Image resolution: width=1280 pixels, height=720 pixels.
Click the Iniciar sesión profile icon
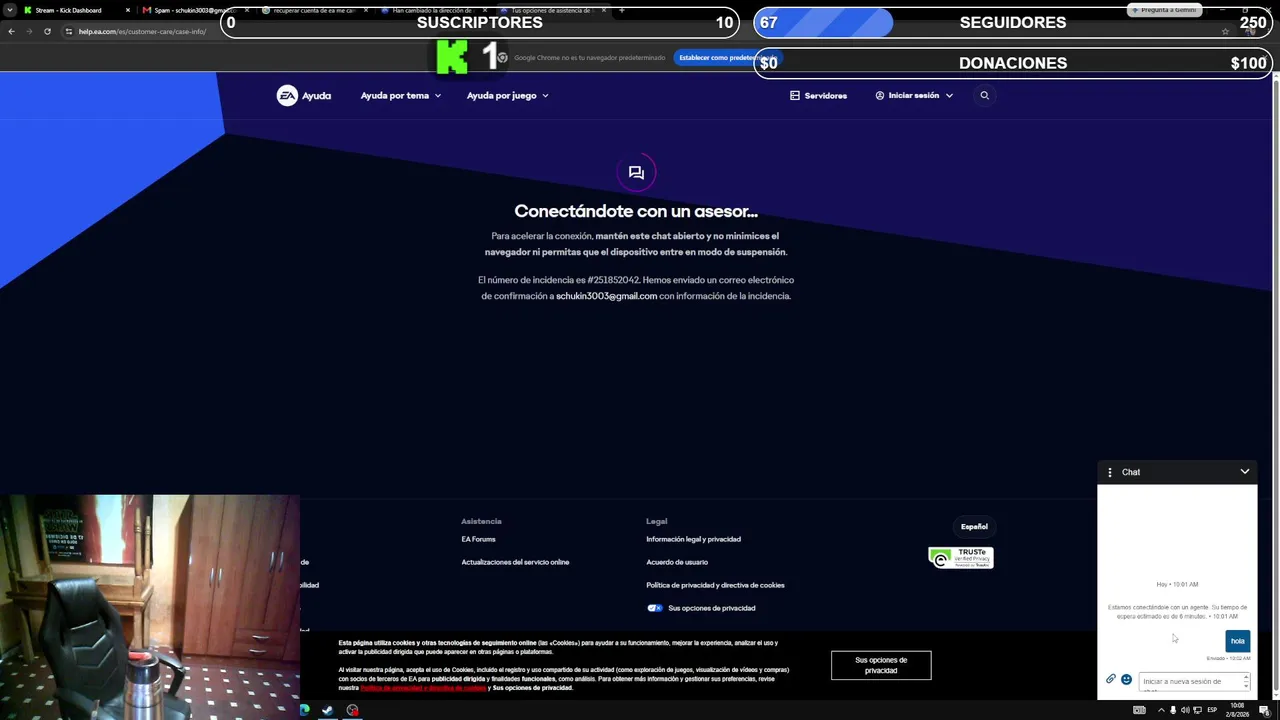880,95
